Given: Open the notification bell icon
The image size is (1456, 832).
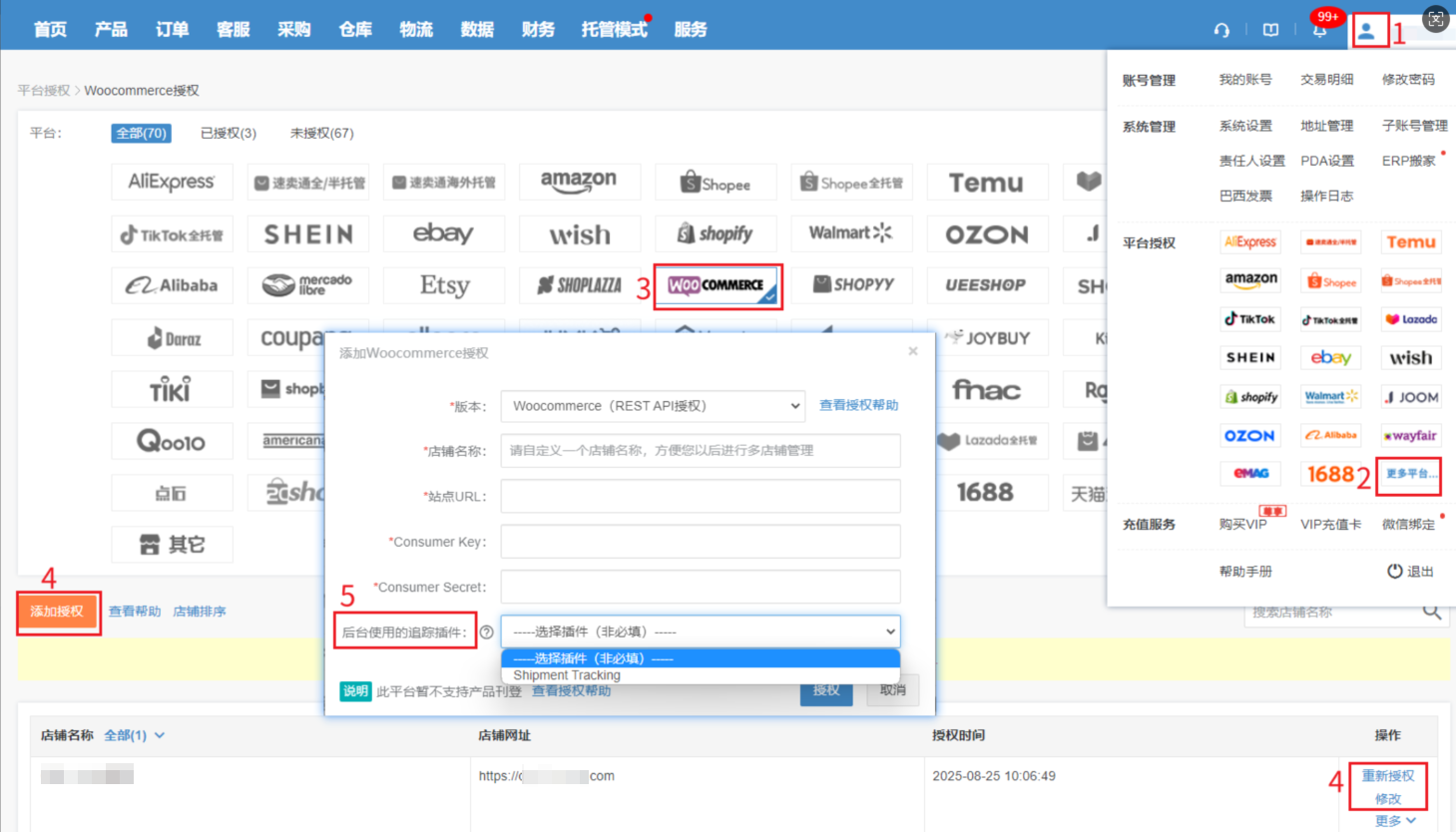Looking at the screenshot, I should tap(1319, 30).
